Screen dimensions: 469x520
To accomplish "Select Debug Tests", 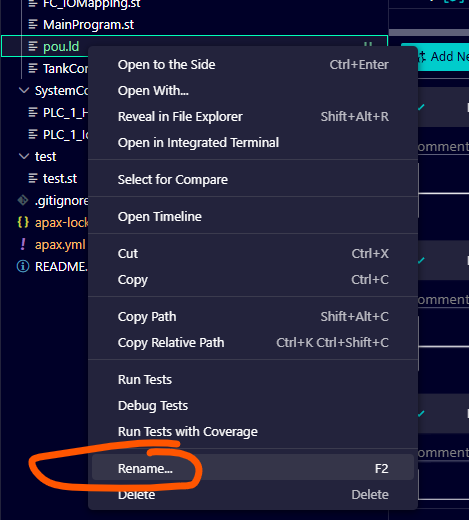I will 253,406.
